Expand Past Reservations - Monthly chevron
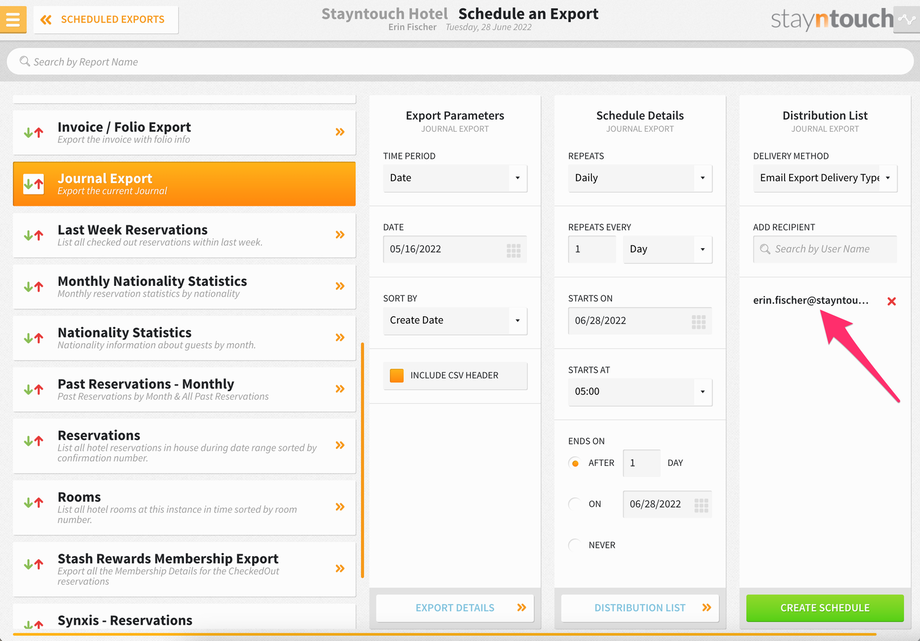This screenshot has height=641, width=920. [340, 389]
